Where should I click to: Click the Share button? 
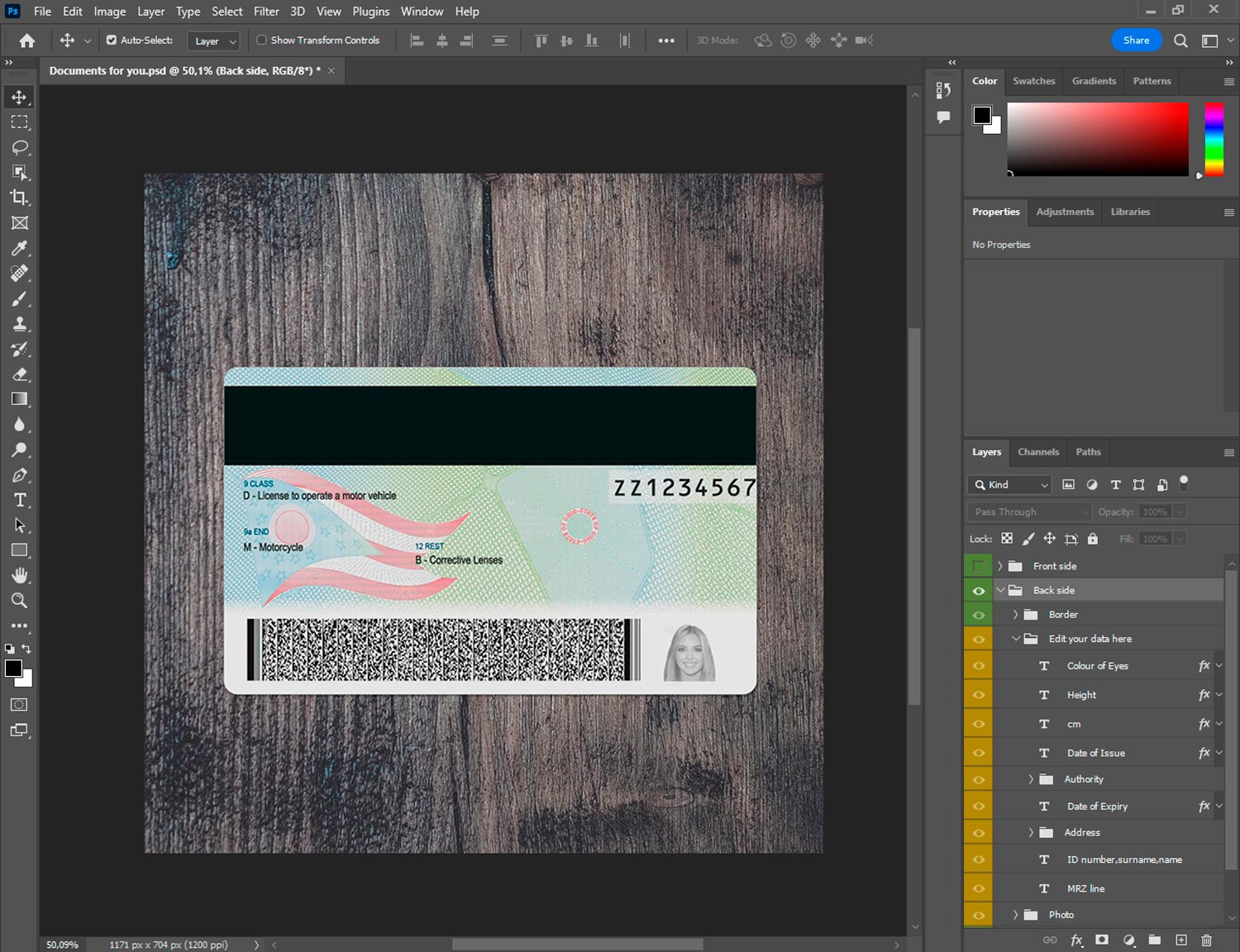pyautogui.click(x=1136, y=40)
